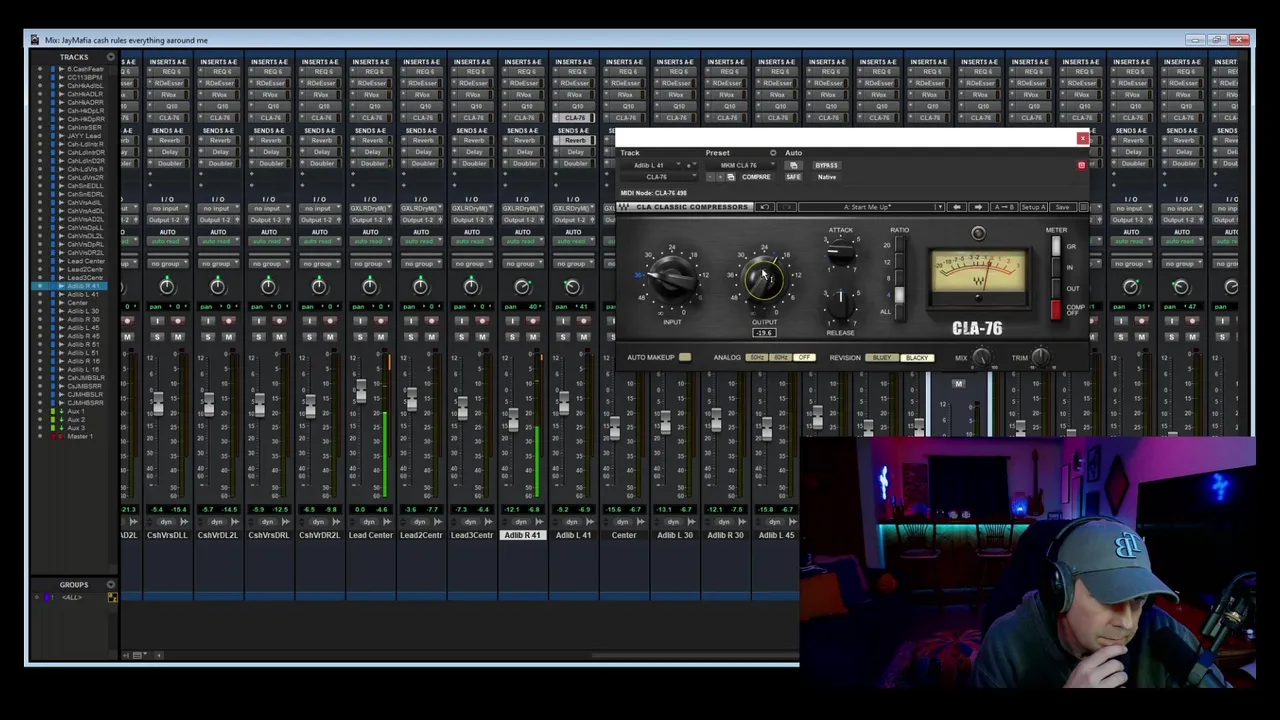Click the plugin target icon in header

(1082, 165)
